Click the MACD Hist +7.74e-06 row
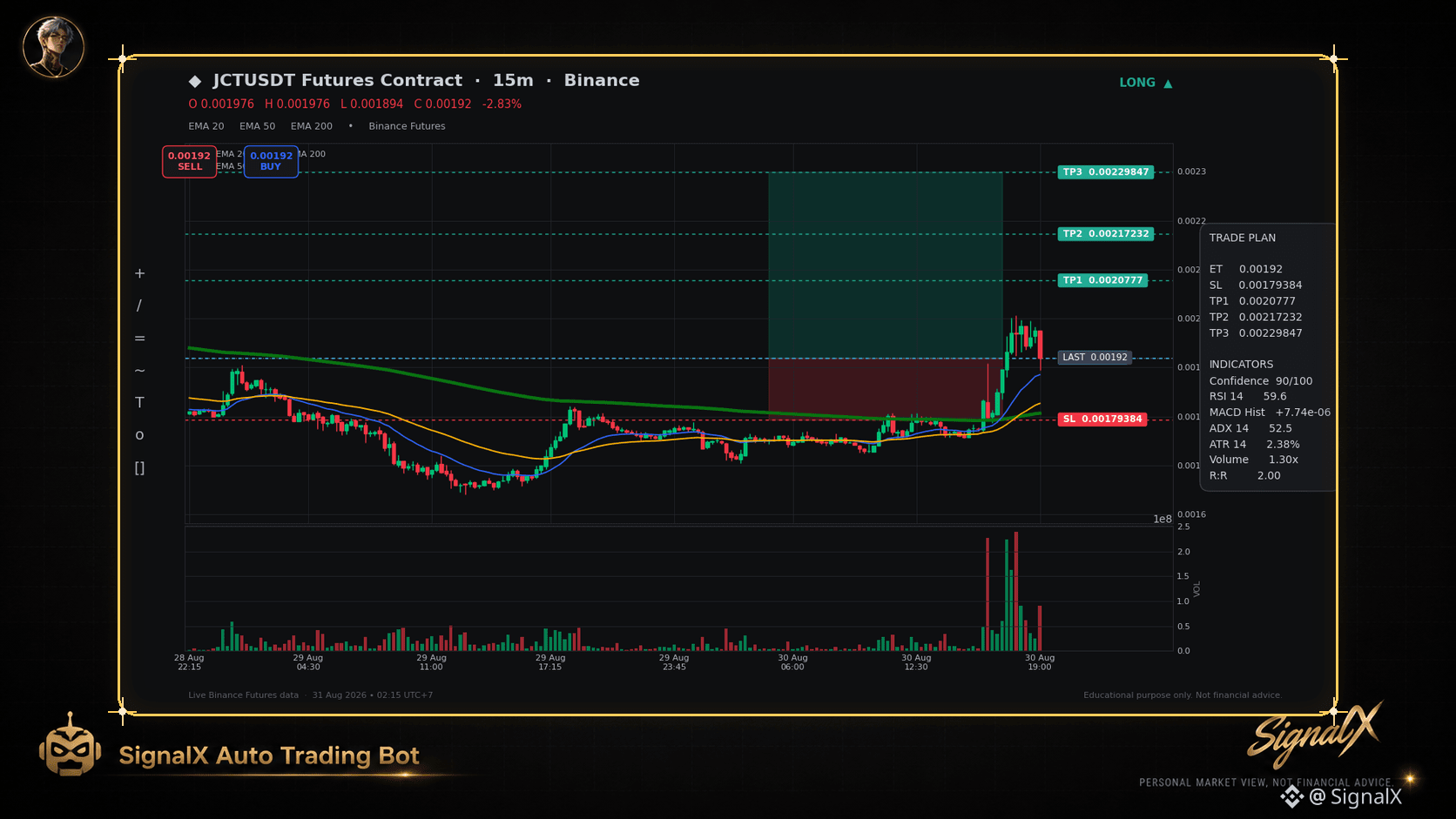 (x=1270, y=413)
